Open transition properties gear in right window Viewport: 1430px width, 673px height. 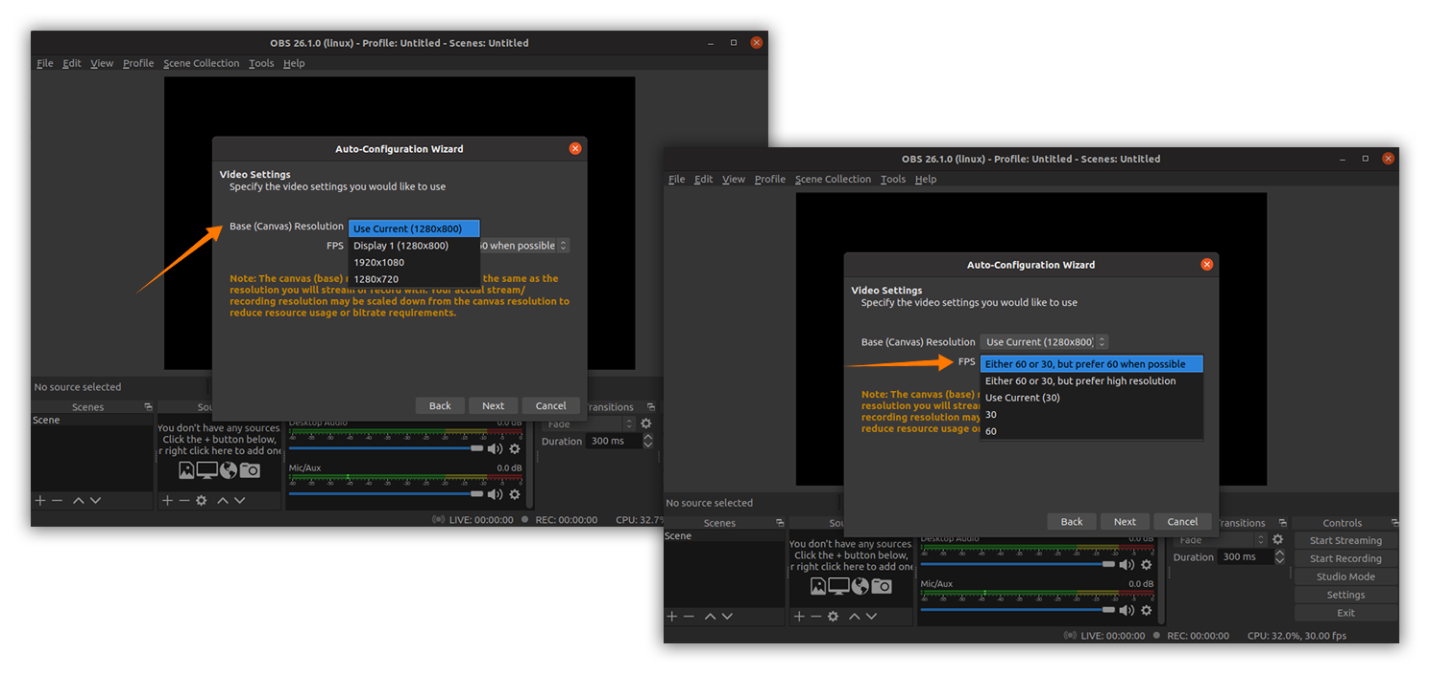click(1278, 540)
